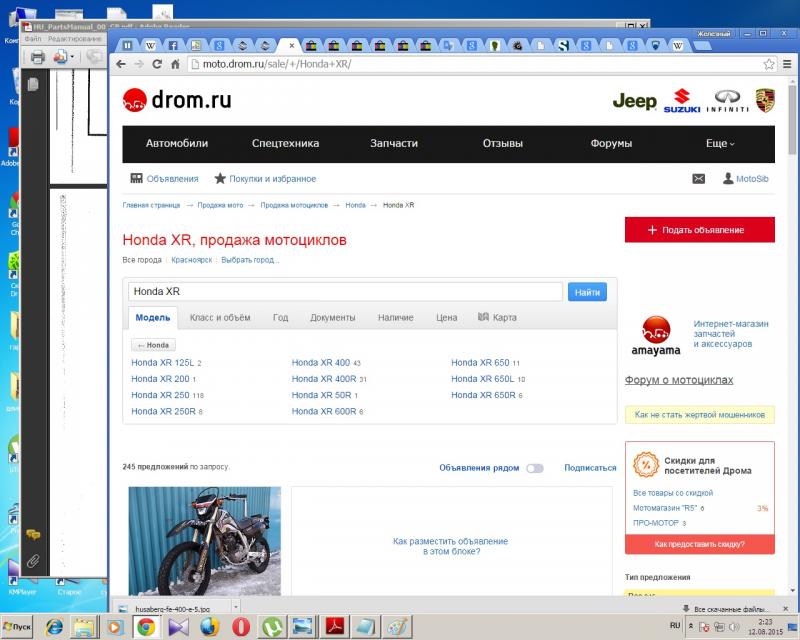Click the browser address bar

click(x=476, y=64)
